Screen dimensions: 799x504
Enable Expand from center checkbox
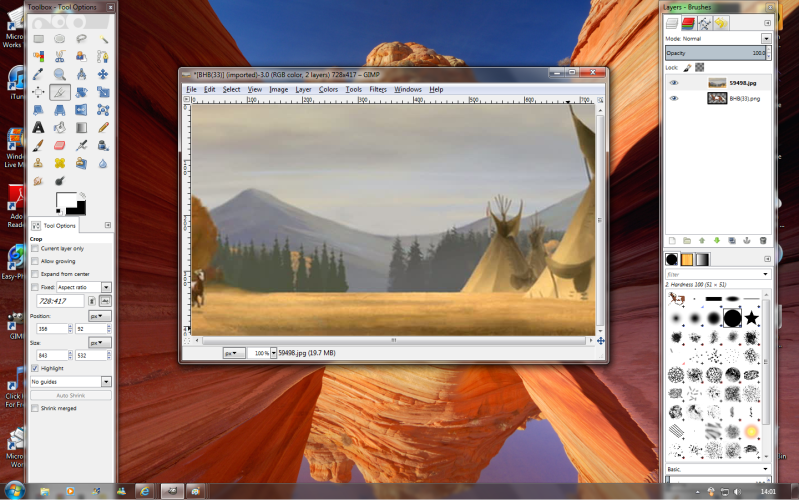pyautogui.click(x=35, y=274)
